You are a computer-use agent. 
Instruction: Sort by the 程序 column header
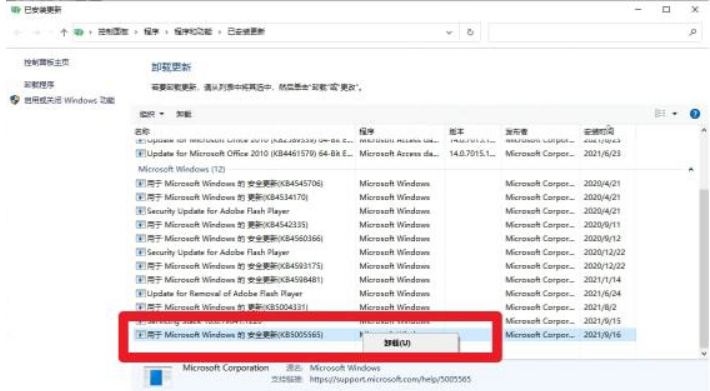coord(367,132)
